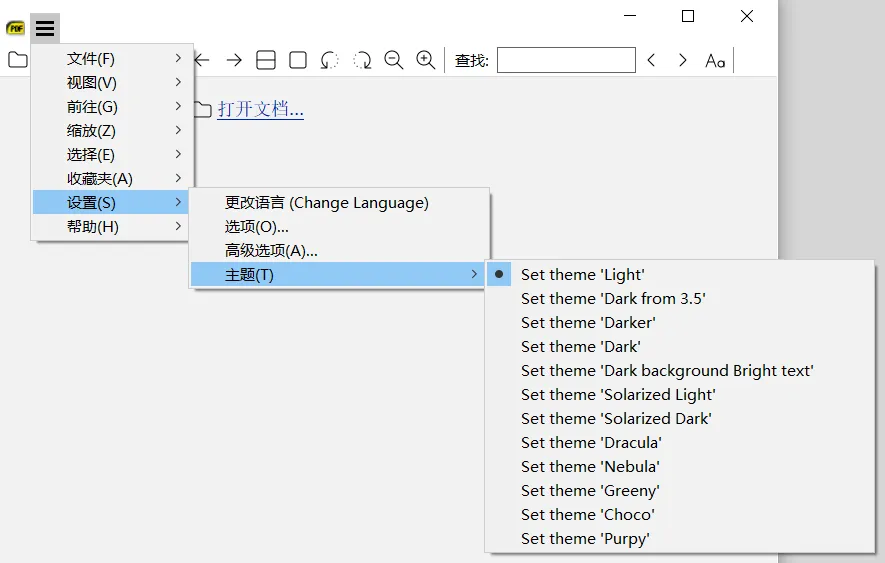The image size is (885, 563).
Task: Select Set theme 'Darker'
Action: (680, 322)
